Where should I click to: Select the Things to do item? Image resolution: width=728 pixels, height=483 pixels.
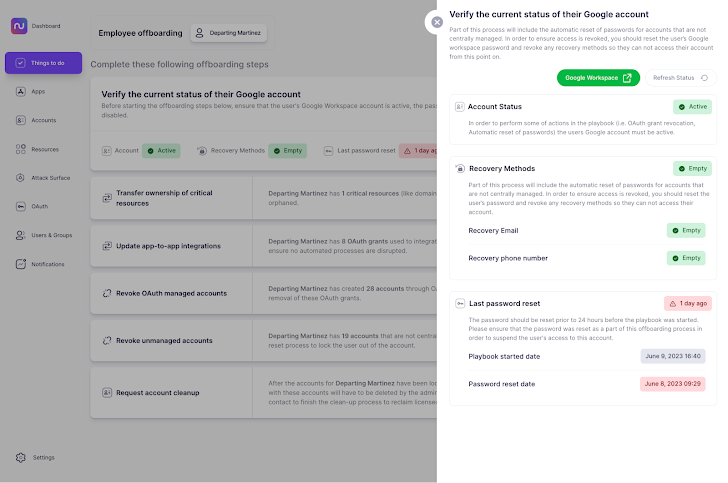[x=43, y=63]
